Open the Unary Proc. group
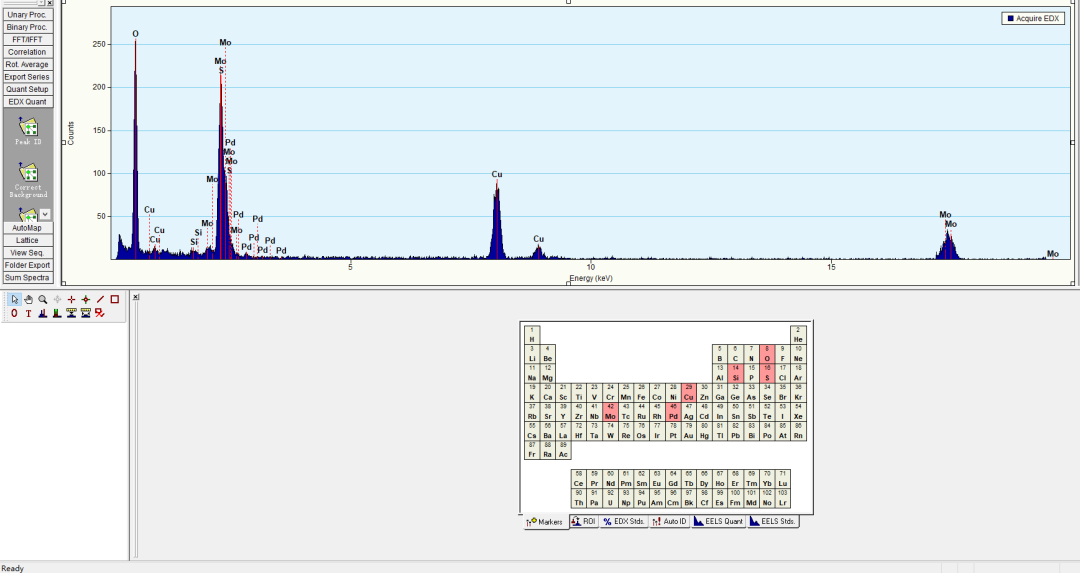Image resolution: width=1080 pixels, height=573 pixels. (x=28, y=14)
